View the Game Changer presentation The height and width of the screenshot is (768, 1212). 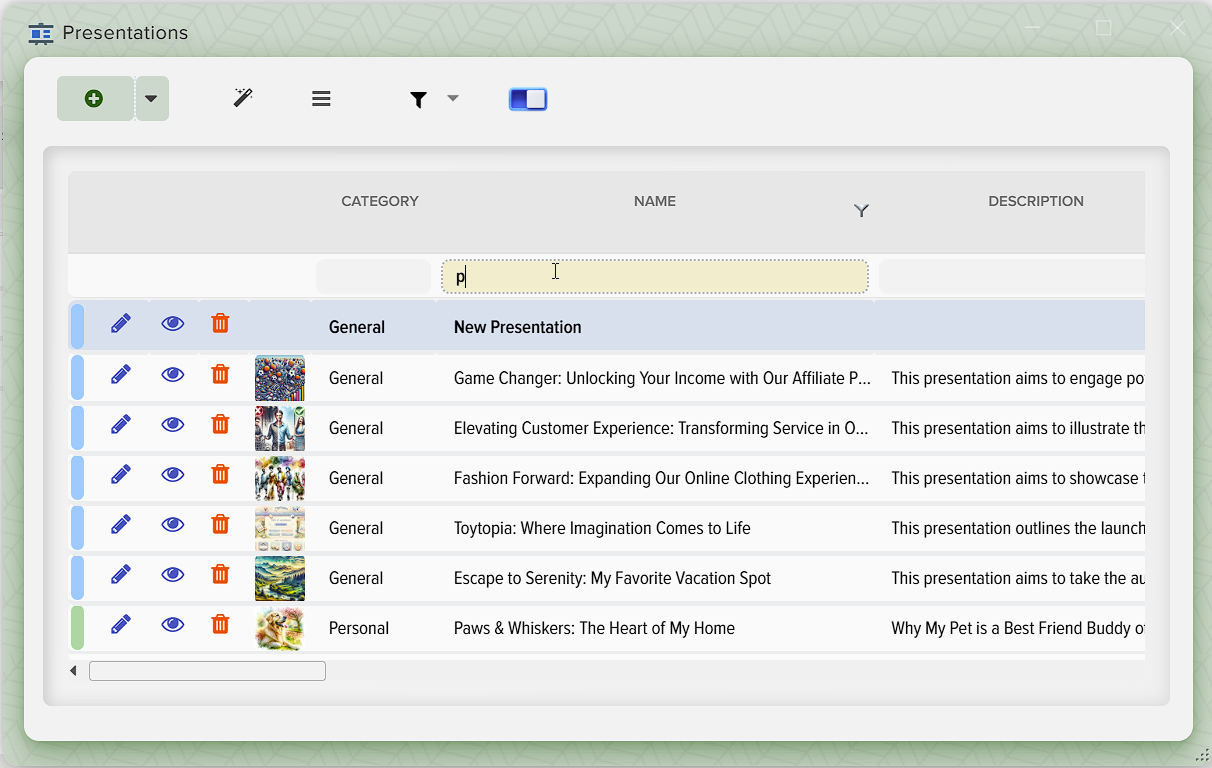[x=173, y=375]
